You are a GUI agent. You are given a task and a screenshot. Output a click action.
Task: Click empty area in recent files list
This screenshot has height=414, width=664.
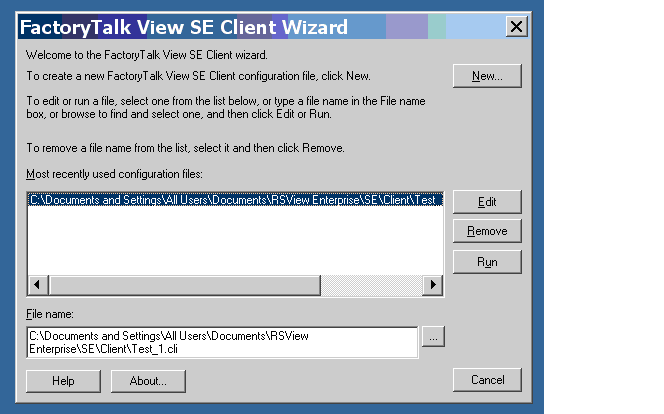[x=235, y=240]
